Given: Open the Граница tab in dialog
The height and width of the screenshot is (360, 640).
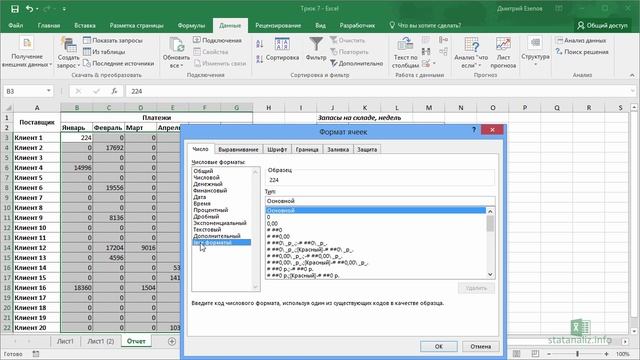Looking at the screenshot, I should pos(307,149).
